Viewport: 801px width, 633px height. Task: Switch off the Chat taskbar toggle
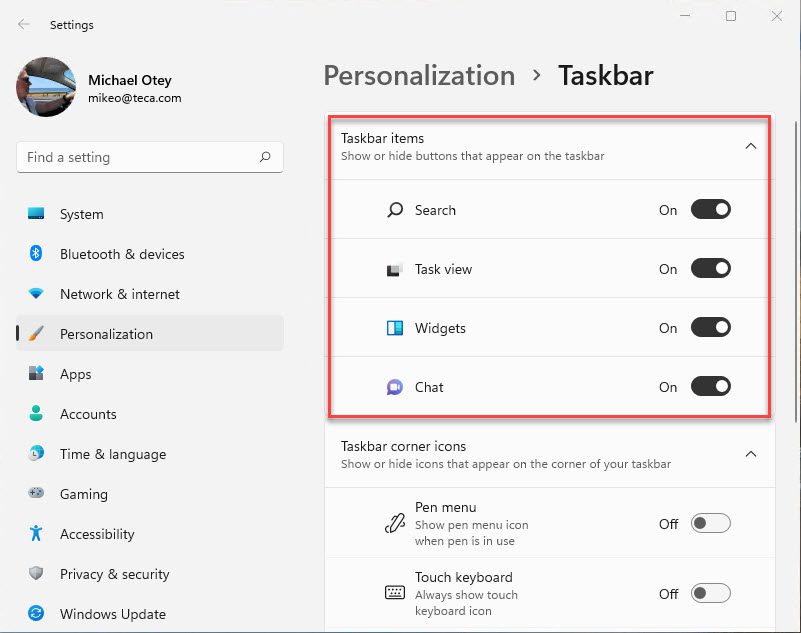[711, 386]
